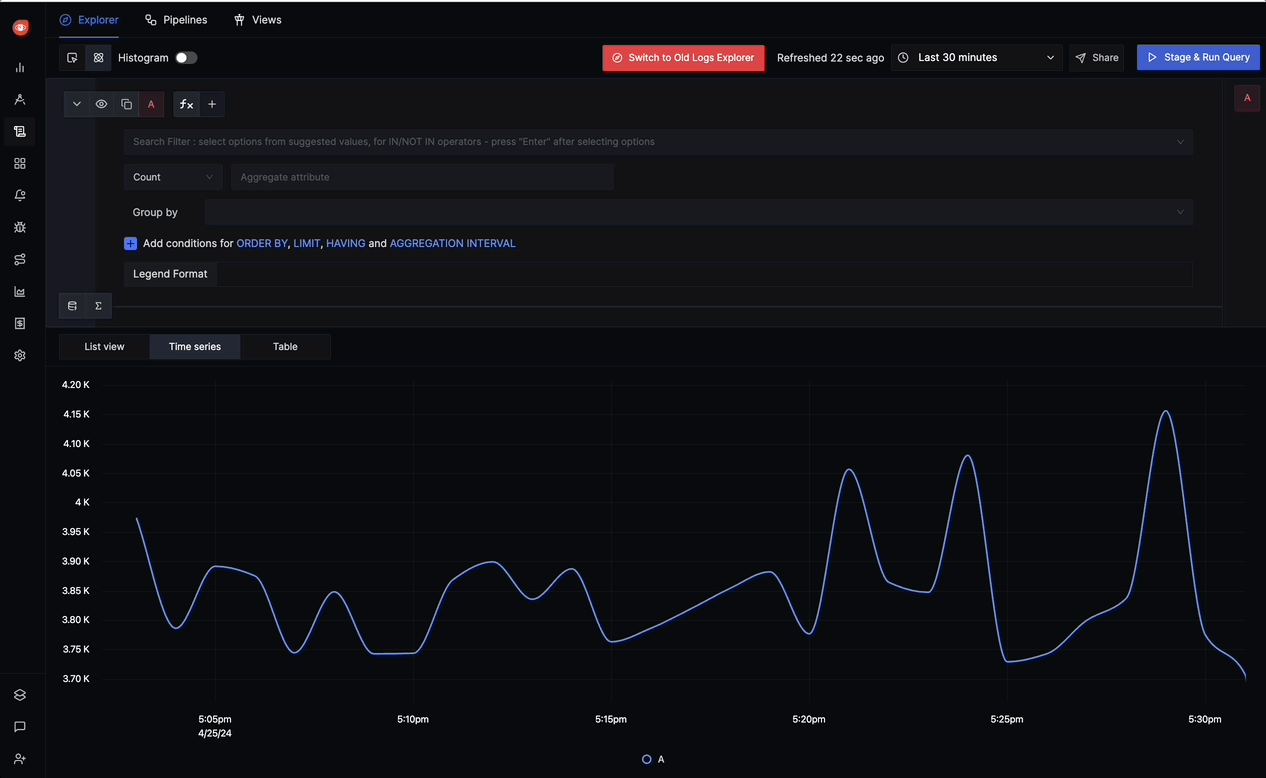This screenshot has width=1266, height=778.
Task: Click the database query icon below the builder
Action: point(72,306)
